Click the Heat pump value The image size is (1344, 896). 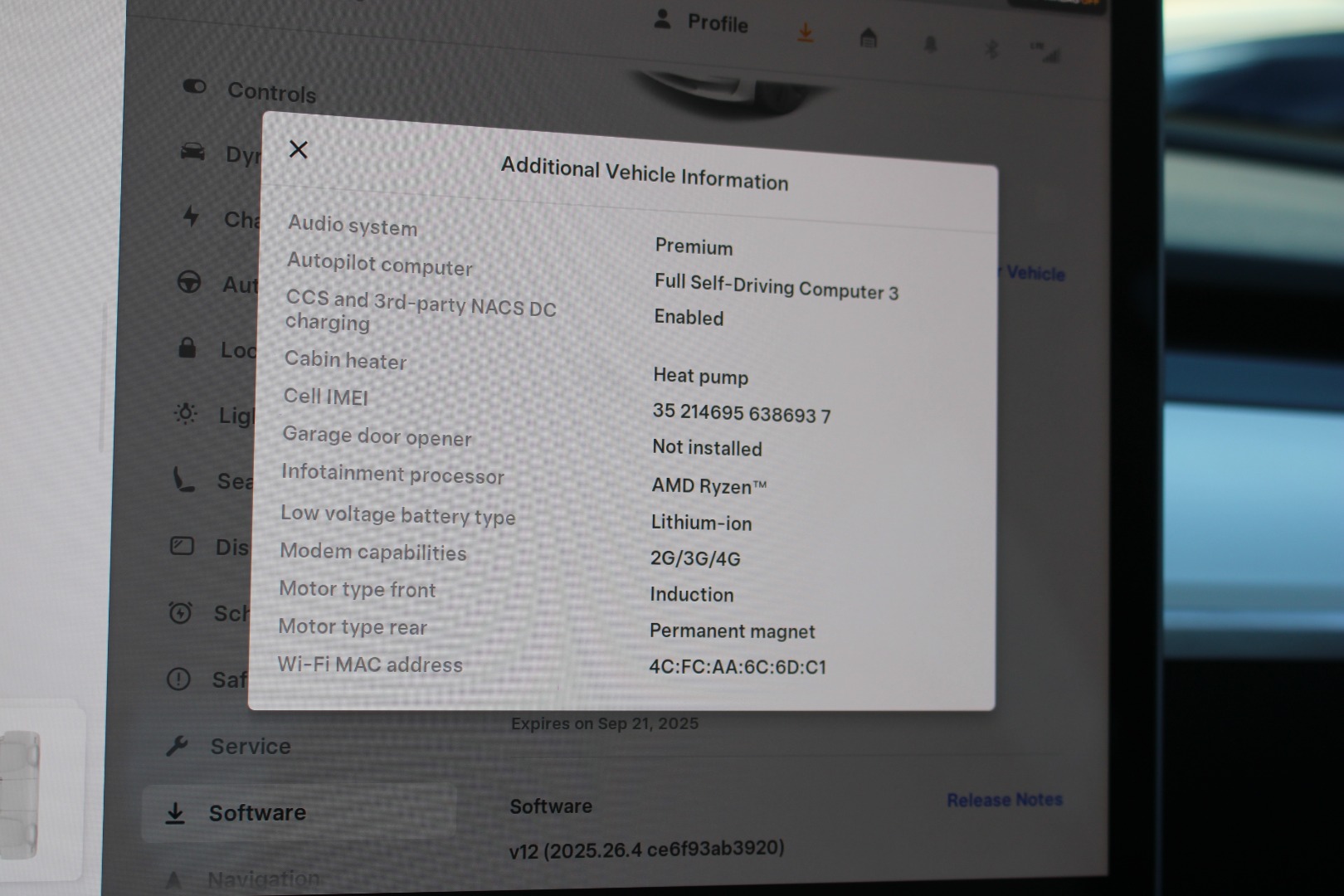tap(700, 376)
